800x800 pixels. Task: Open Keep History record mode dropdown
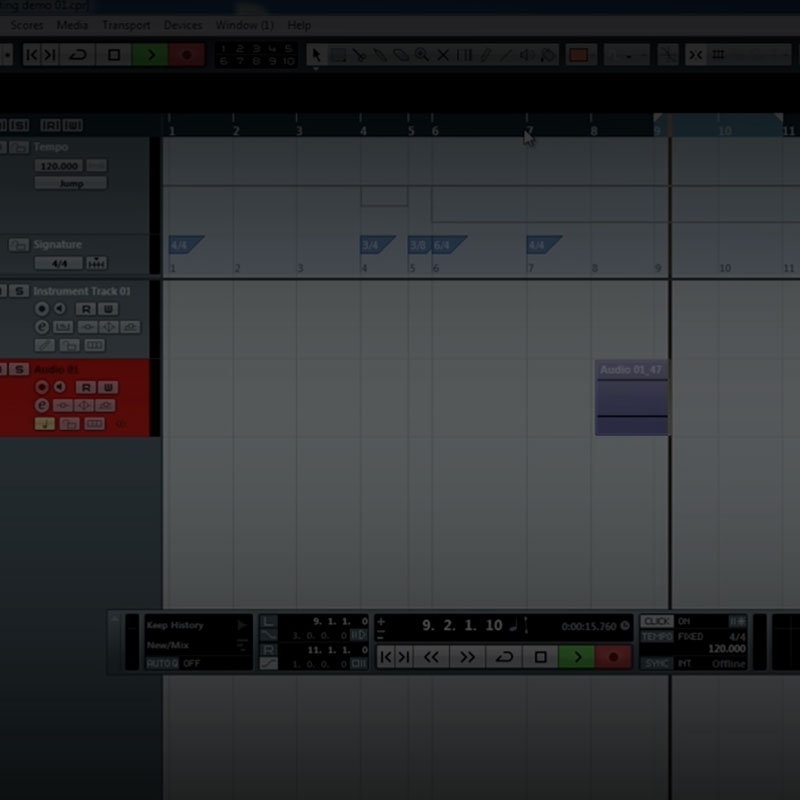(x=196, y=625)
